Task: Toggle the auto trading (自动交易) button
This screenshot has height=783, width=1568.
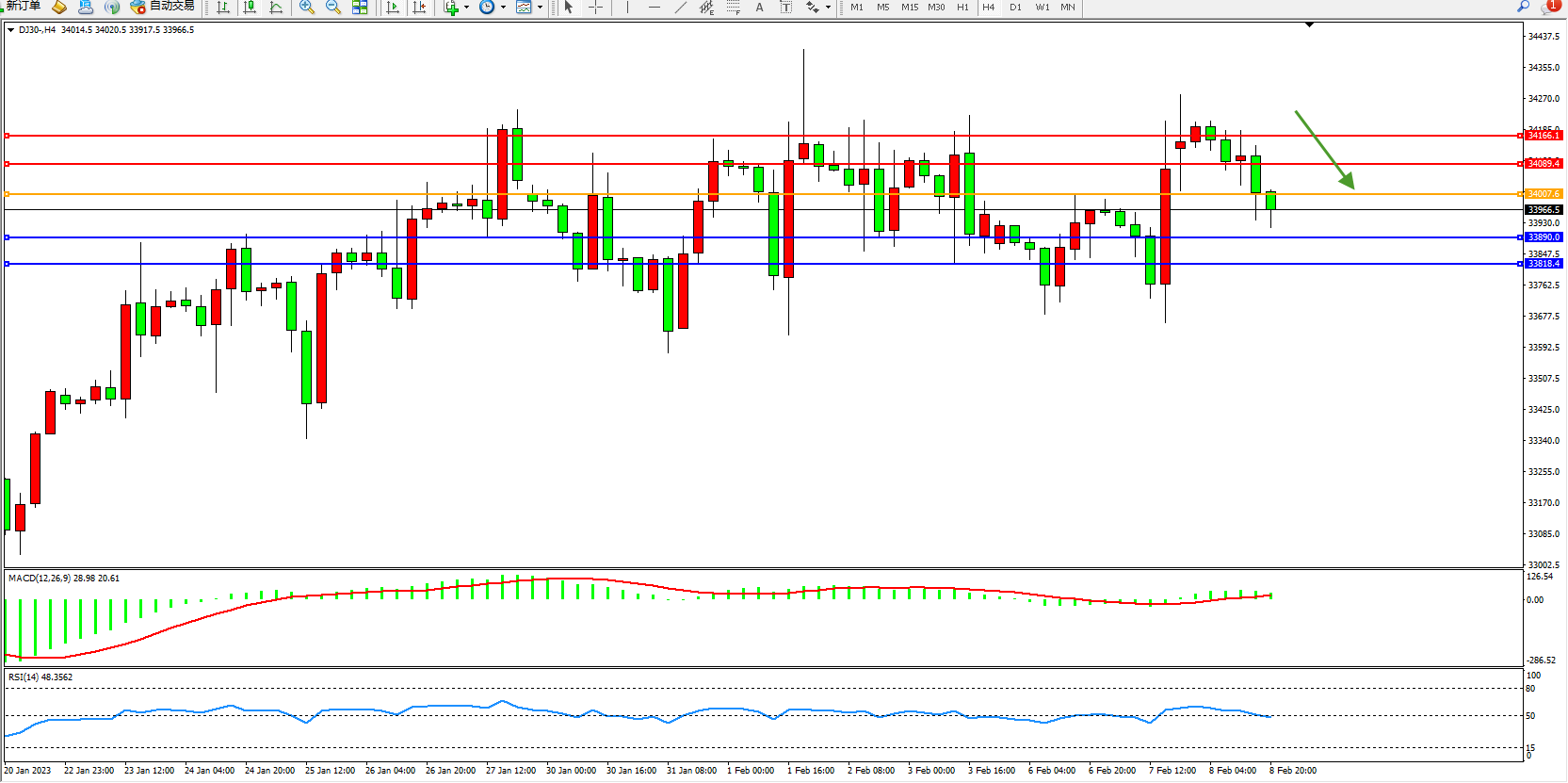Action: tap(162, 7)
